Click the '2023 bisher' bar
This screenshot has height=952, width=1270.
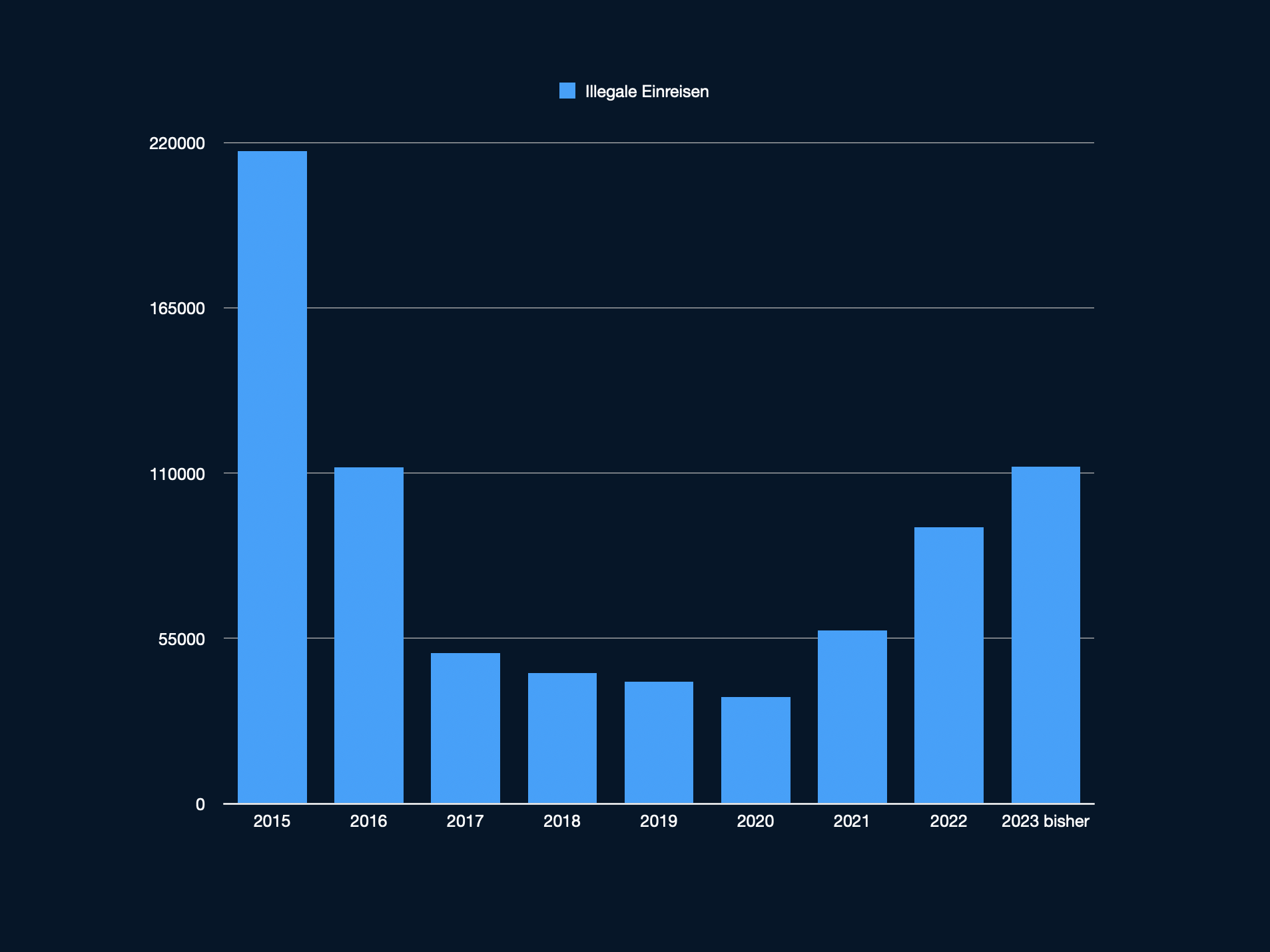pyautogui.click(x=1045, y=634)
